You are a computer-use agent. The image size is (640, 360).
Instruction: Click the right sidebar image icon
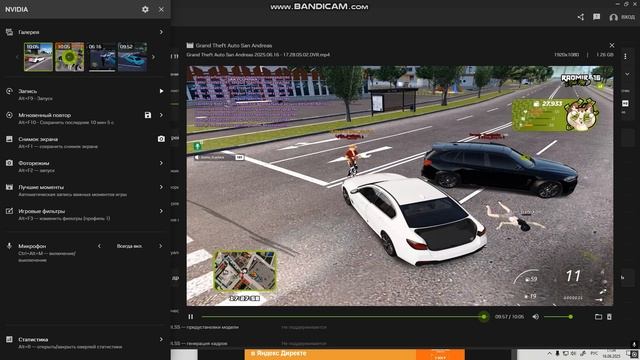click(625, 103)
